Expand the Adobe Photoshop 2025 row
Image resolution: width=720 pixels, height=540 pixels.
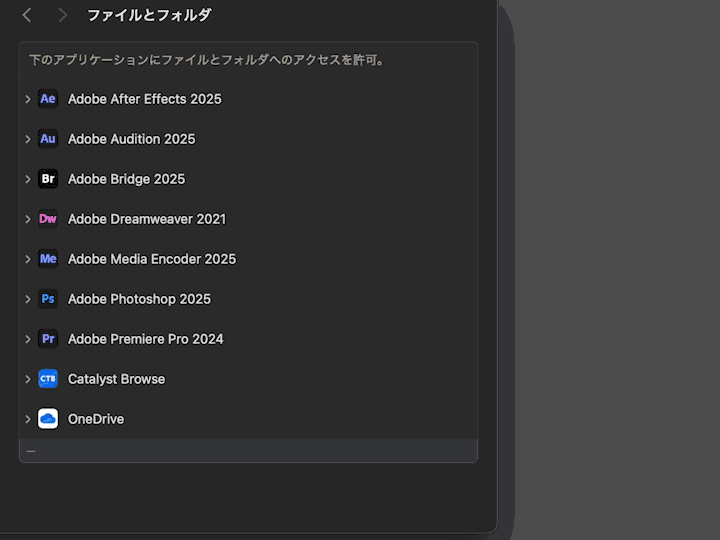(x=28, y=299)
